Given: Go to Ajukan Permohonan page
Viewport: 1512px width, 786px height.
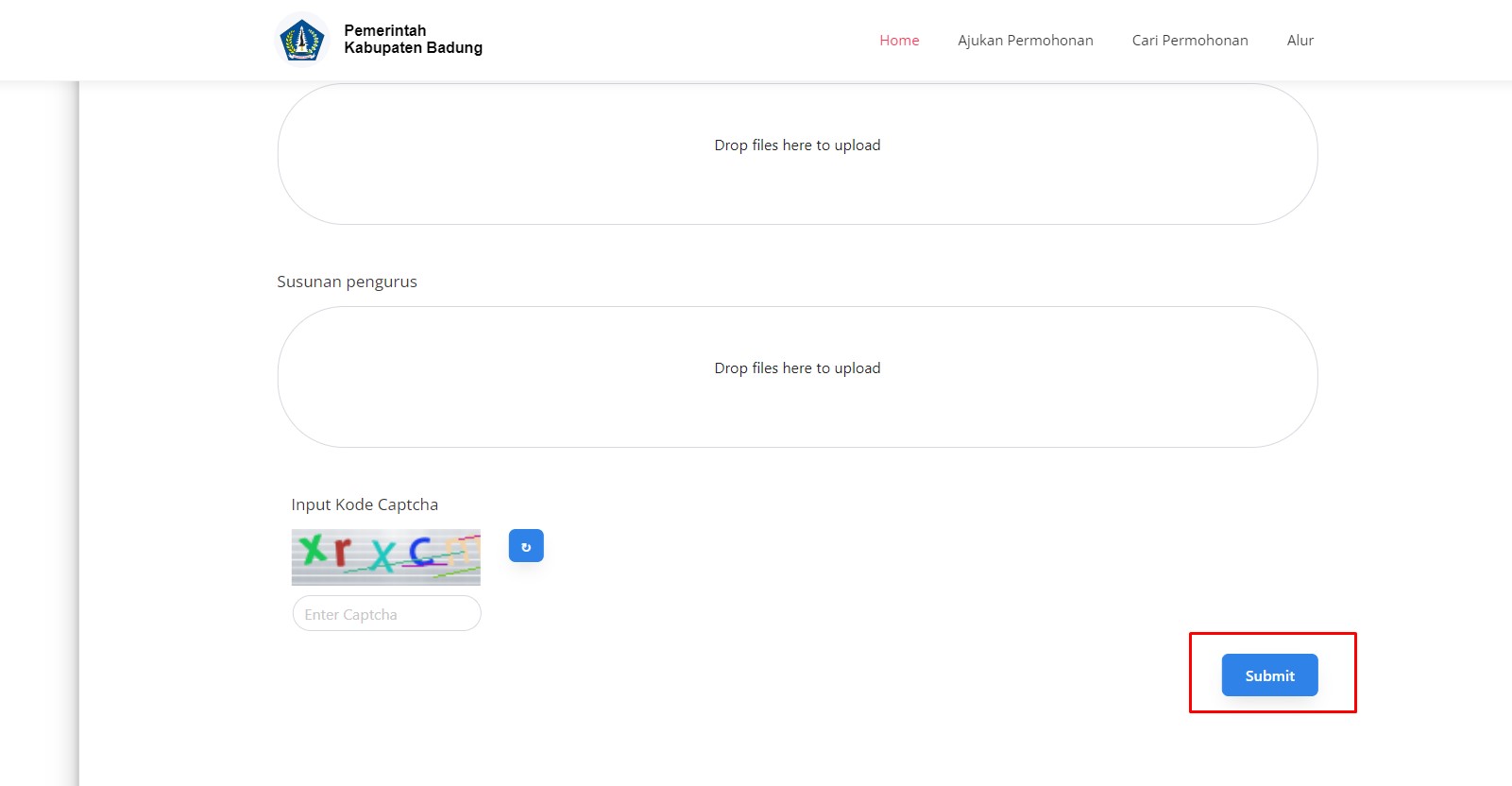Looking at the screenshot, I should [x=1025, y=40].
